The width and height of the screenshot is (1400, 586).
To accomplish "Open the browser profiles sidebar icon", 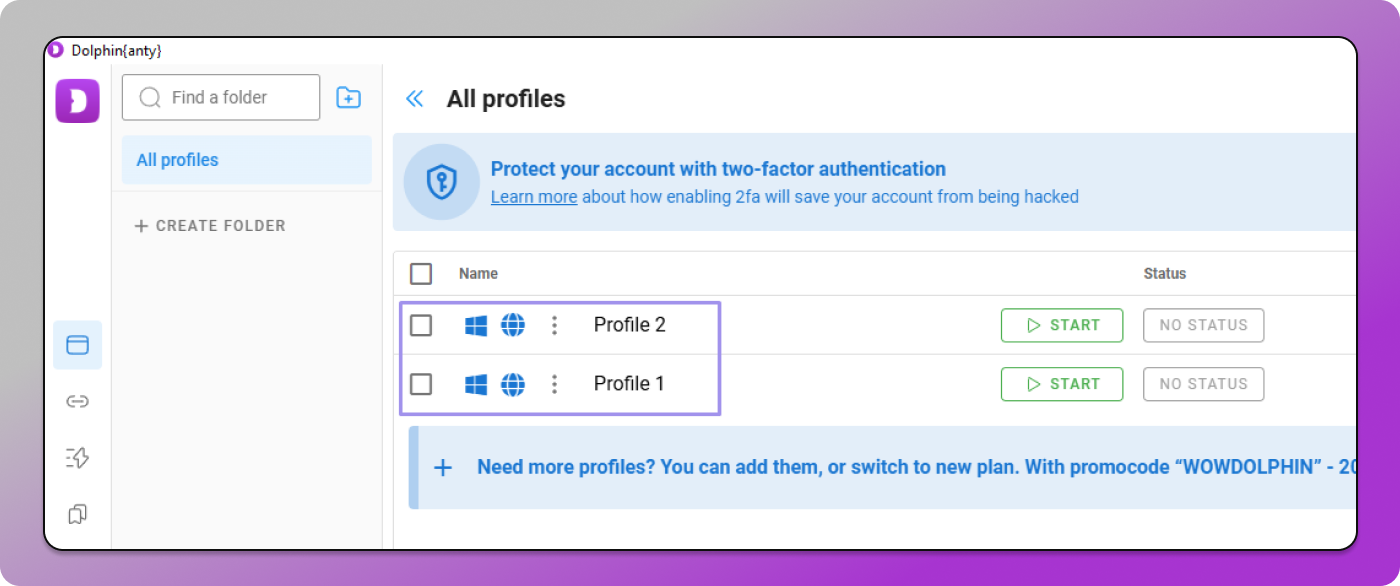I will (x=77, y=345).
